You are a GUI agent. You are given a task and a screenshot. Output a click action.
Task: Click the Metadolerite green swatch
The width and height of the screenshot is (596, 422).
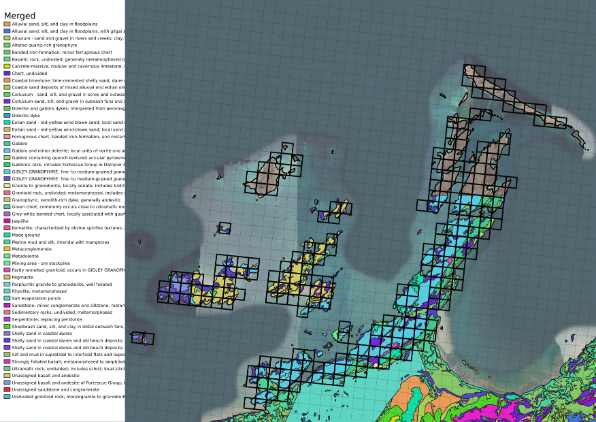point(7,256)
